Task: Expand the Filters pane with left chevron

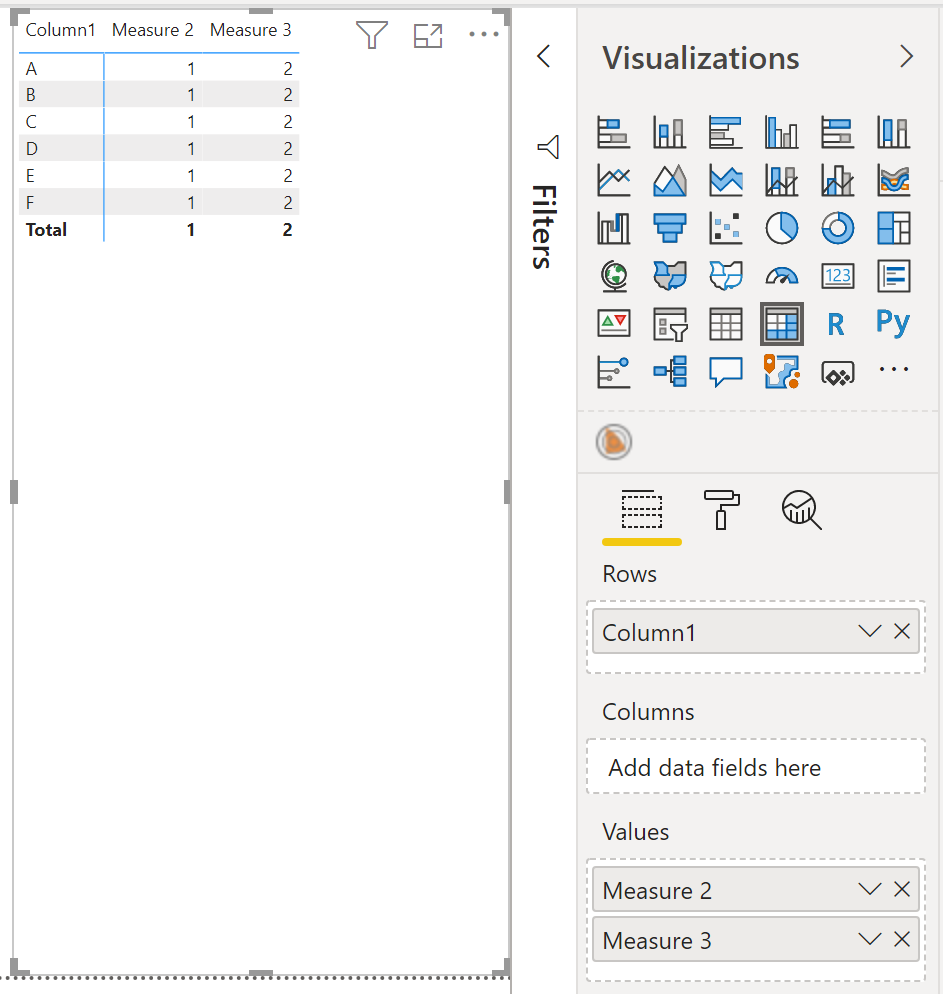Action: [544, 56]
